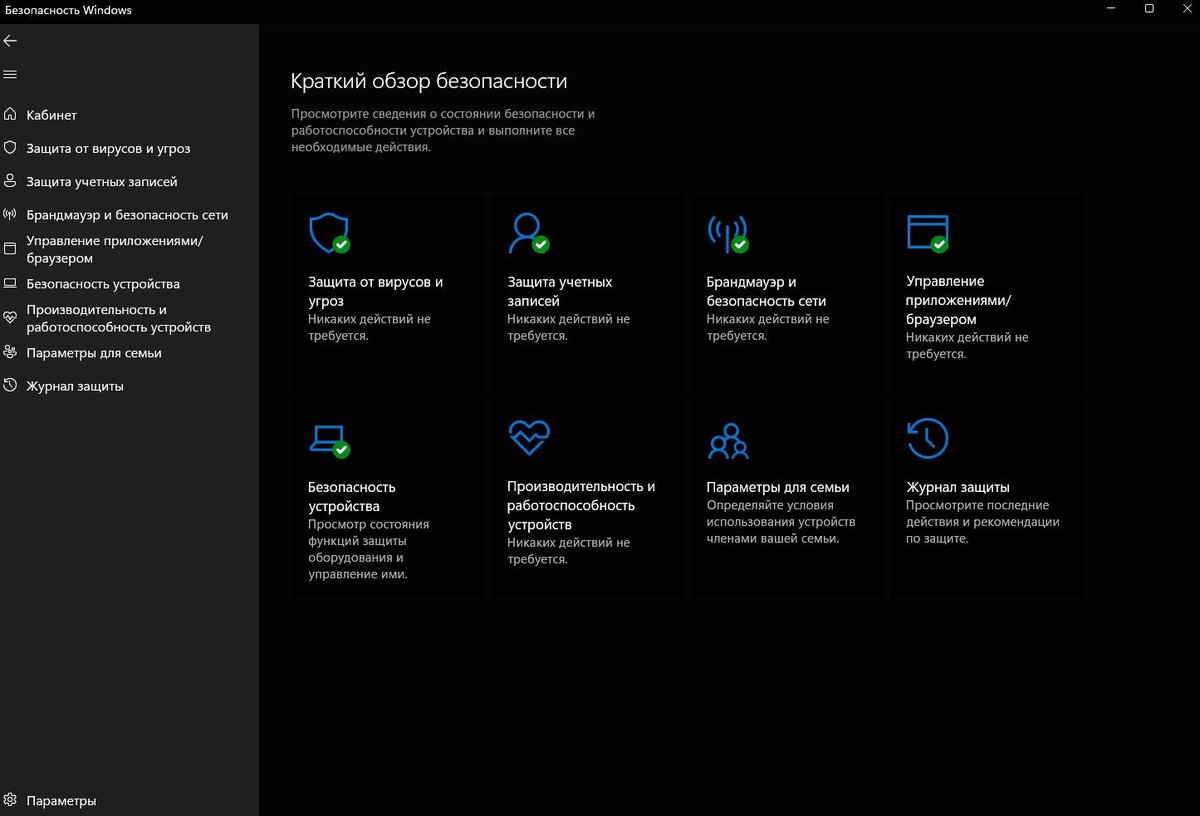This screenshot has width=1200, height=816.
Task: Select Защита от вирусов и угроз sidebar item
Action: click(x=129, y=148)
